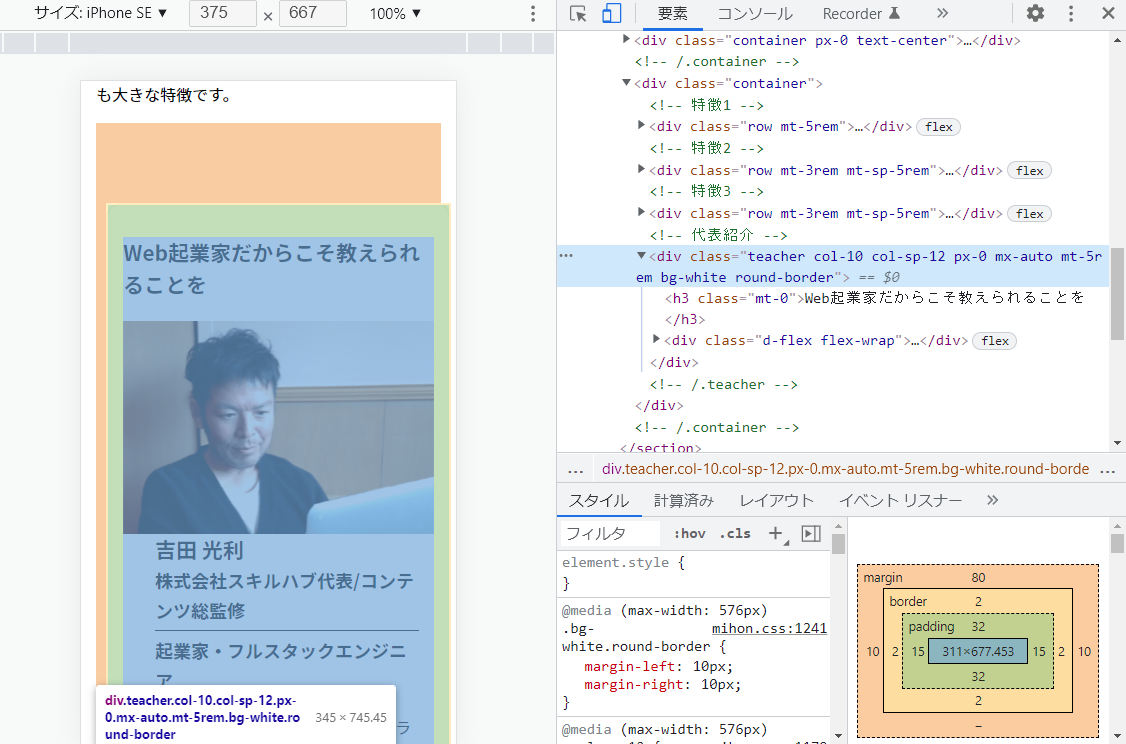Open DevTools customize three-dot menu
This screenshot has width=1126, height=744.
tap(1071, 14)
